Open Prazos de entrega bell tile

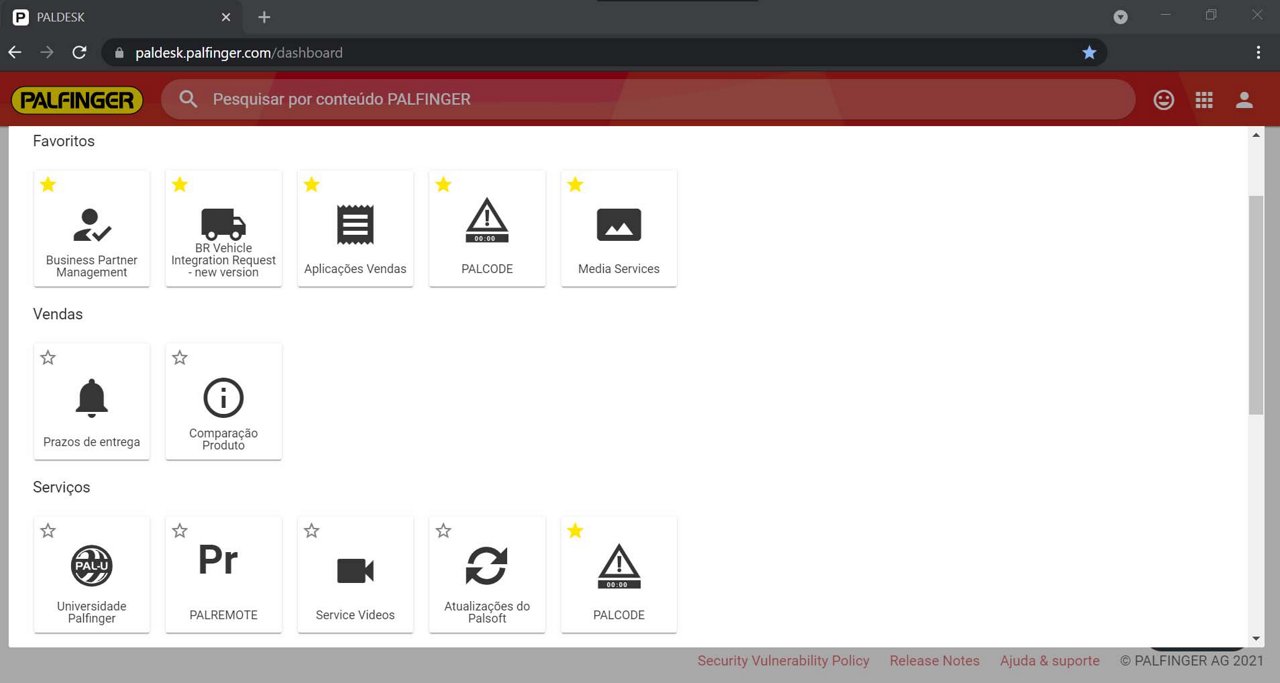[x=92, y=402]
